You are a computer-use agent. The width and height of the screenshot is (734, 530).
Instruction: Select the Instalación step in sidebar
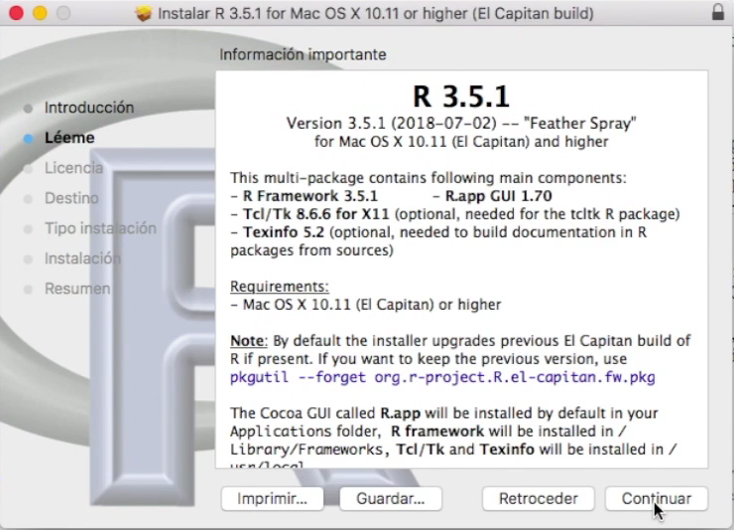82,258
